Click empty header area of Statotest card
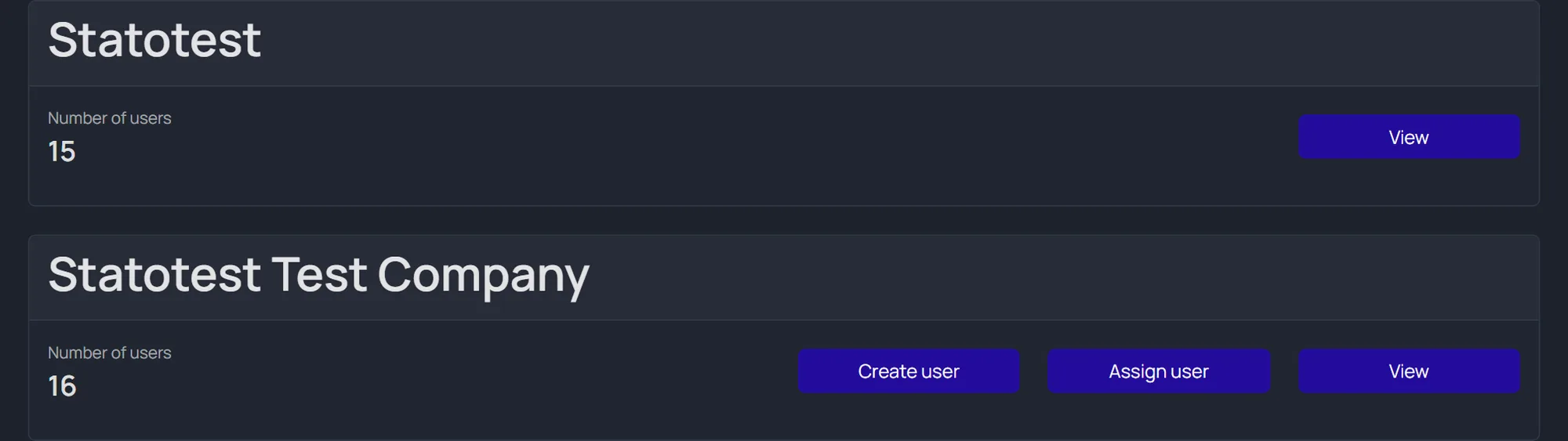Viewport: 1568px width, 441px height. tap(862, 43)
